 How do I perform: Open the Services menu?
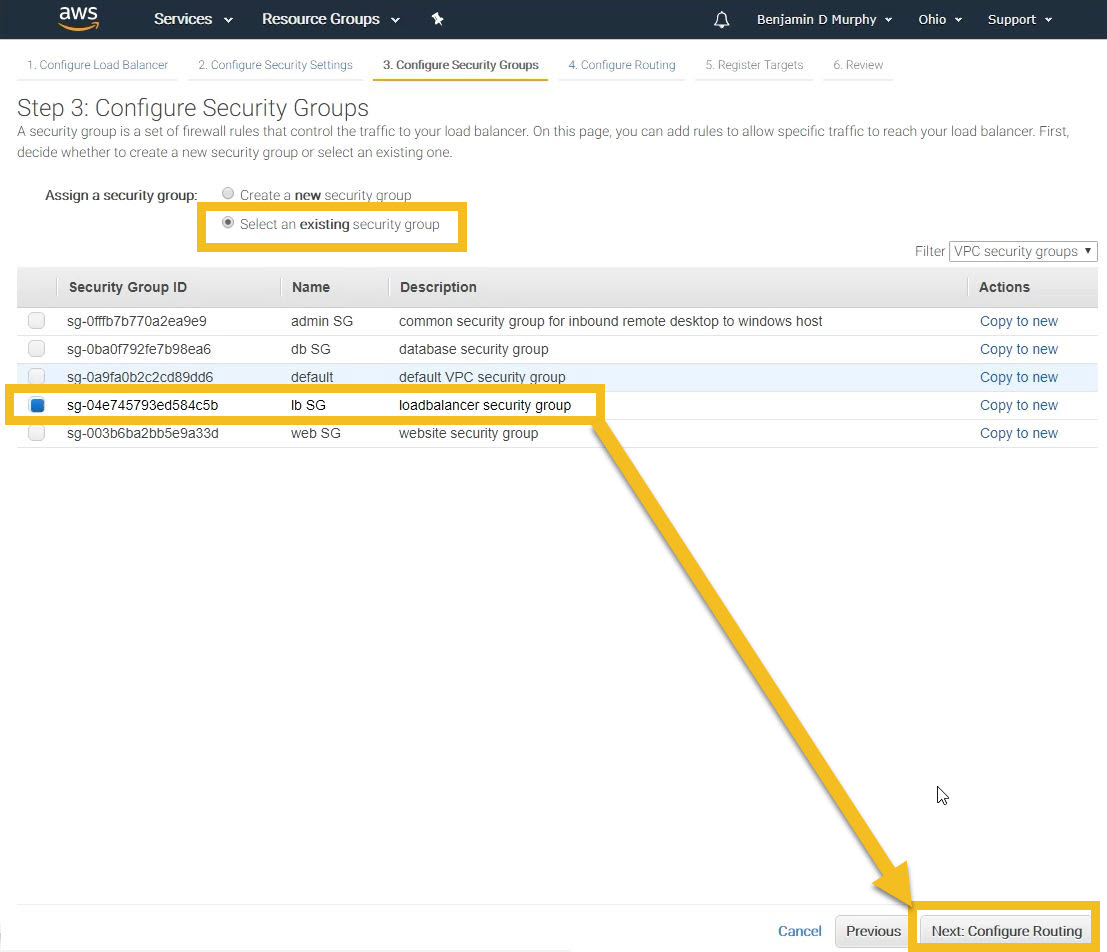pyautogui.click(x=193, y=19)
